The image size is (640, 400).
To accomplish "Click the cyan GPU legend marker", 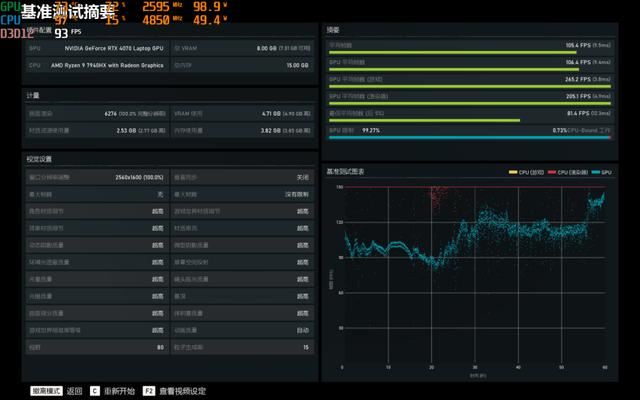I will [595, 173].
